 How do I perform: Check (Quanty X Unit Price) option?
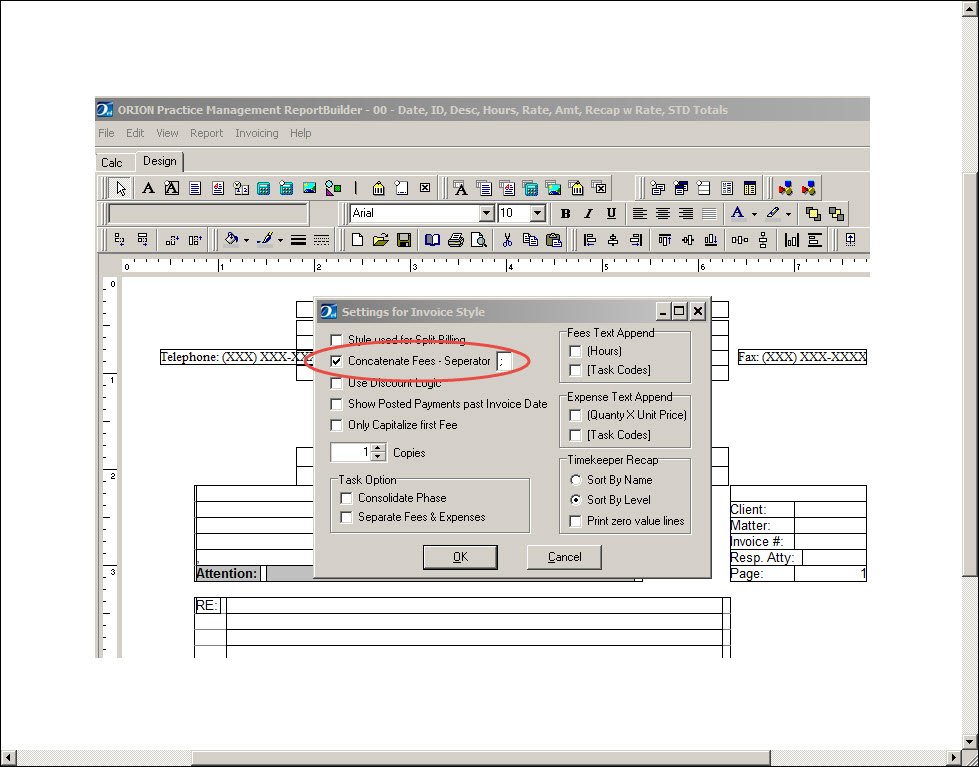[575, 415]
